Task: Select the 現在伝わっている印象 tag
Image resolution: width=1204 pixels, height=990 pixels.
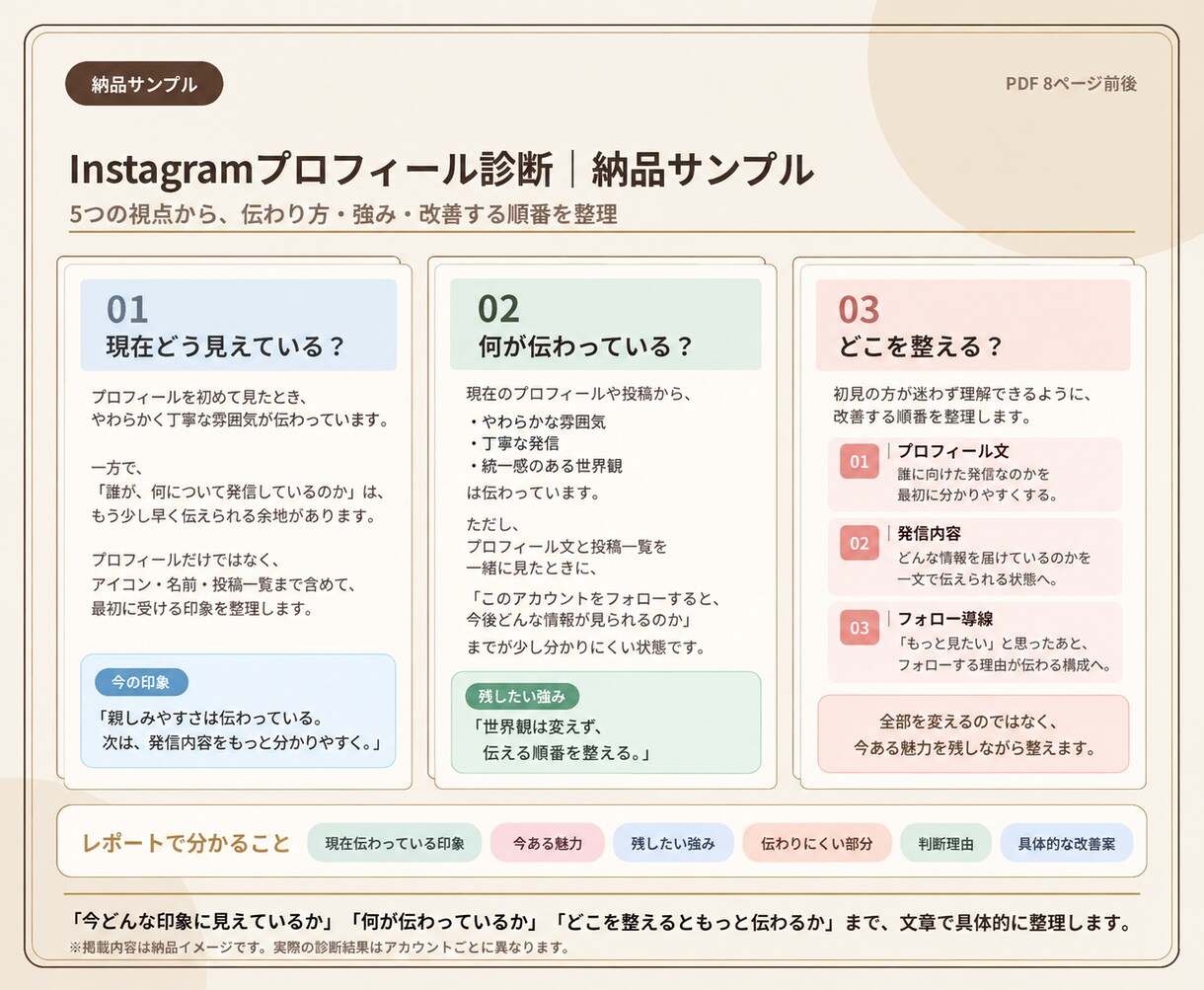Action: click(395, 843)
